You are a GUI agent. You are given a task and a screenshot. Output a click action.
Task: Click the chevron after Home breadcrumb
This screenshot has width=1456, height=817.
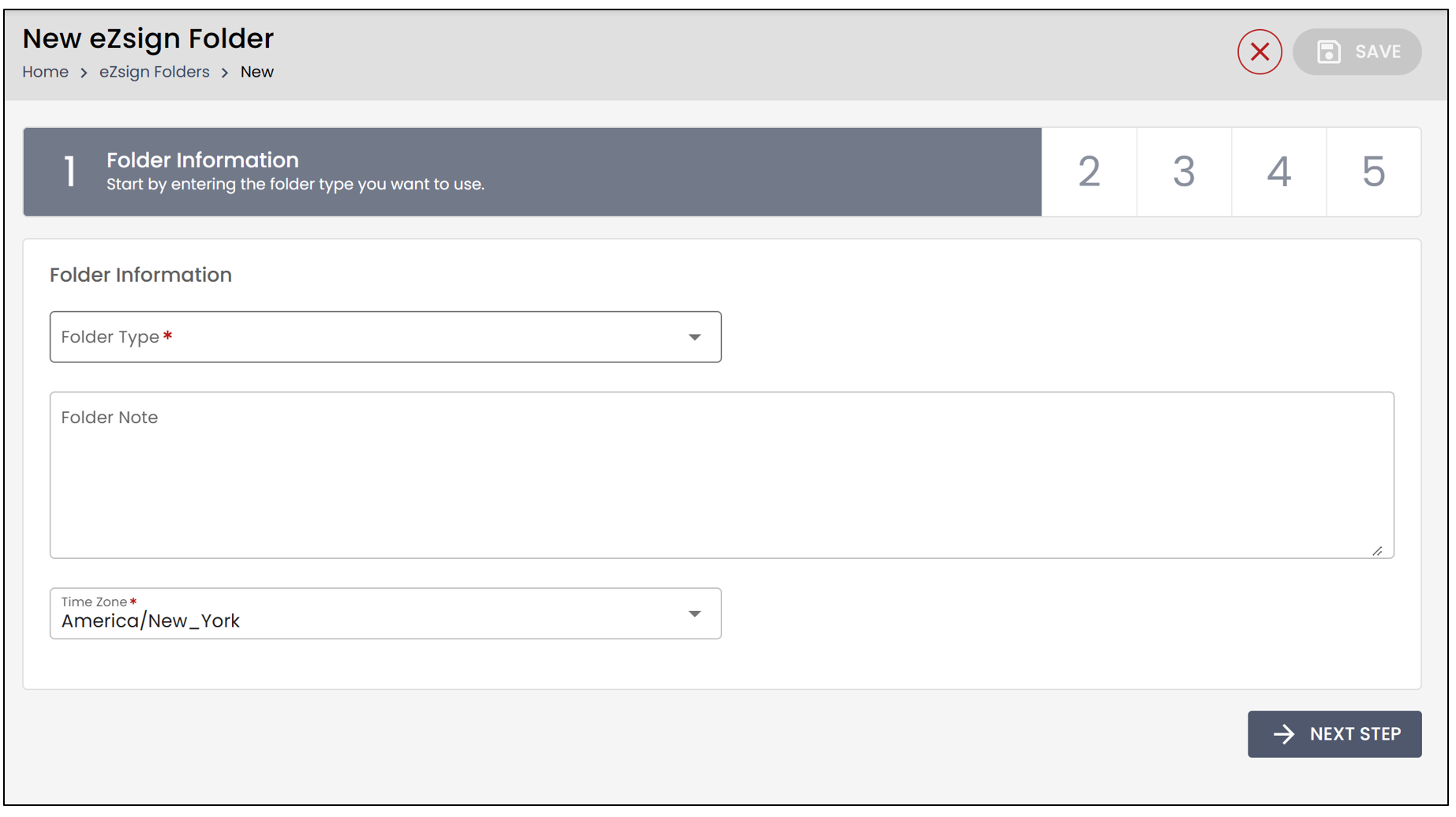click(84, 73)
